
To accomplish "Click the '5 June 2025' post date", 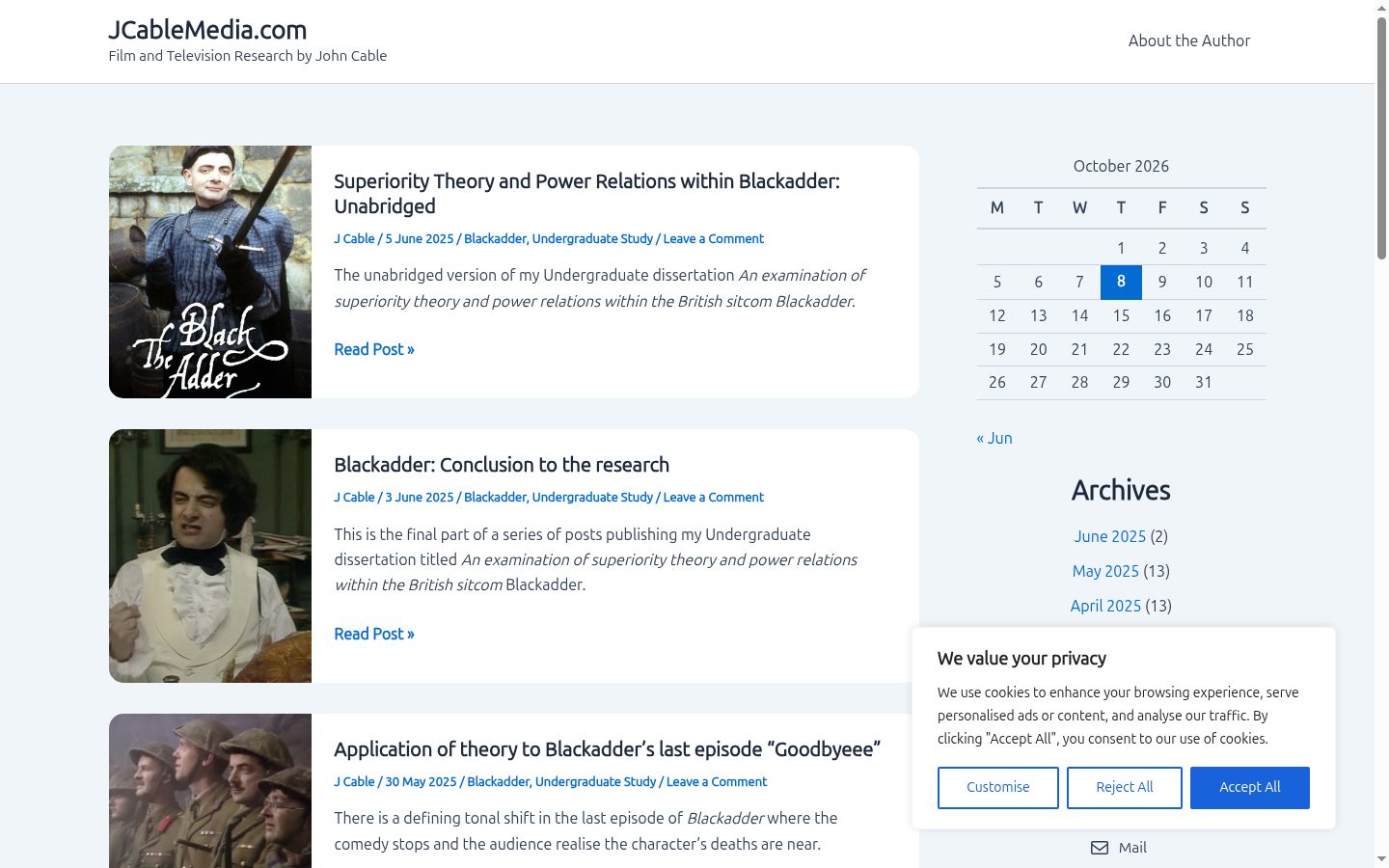I will click(x=420, y=238).
